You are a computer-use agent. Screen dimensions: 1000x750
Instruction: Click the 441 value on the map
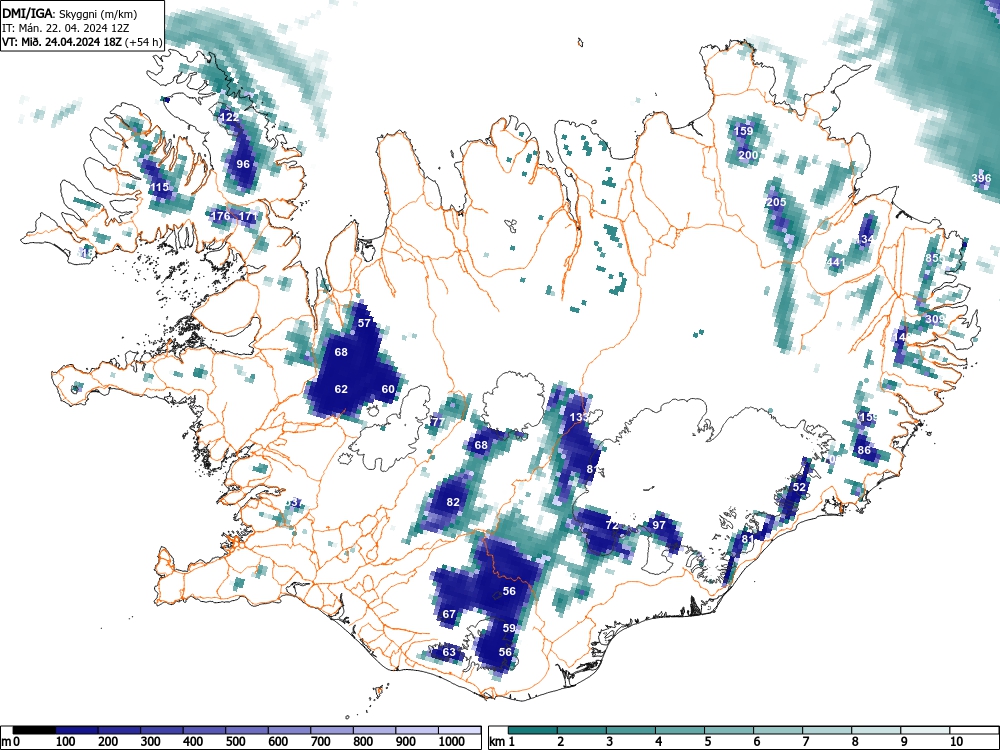pyautogui.click(x=835, y=262)
